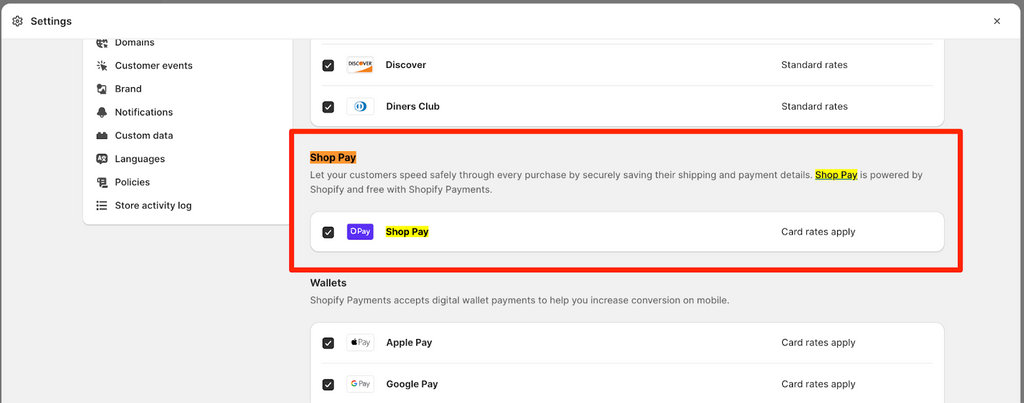Click the Diners Club label
1024x403 pixels.
click(413, 106)
